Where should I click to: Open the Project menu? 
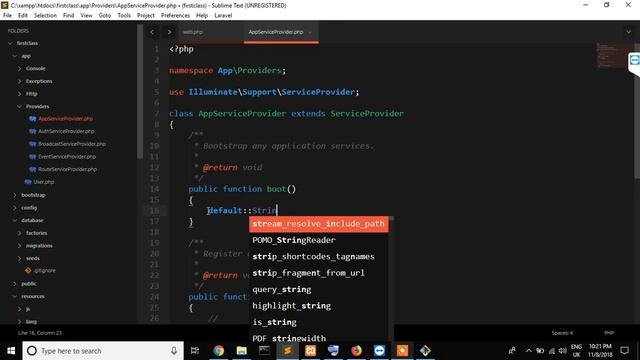(146, 16)
